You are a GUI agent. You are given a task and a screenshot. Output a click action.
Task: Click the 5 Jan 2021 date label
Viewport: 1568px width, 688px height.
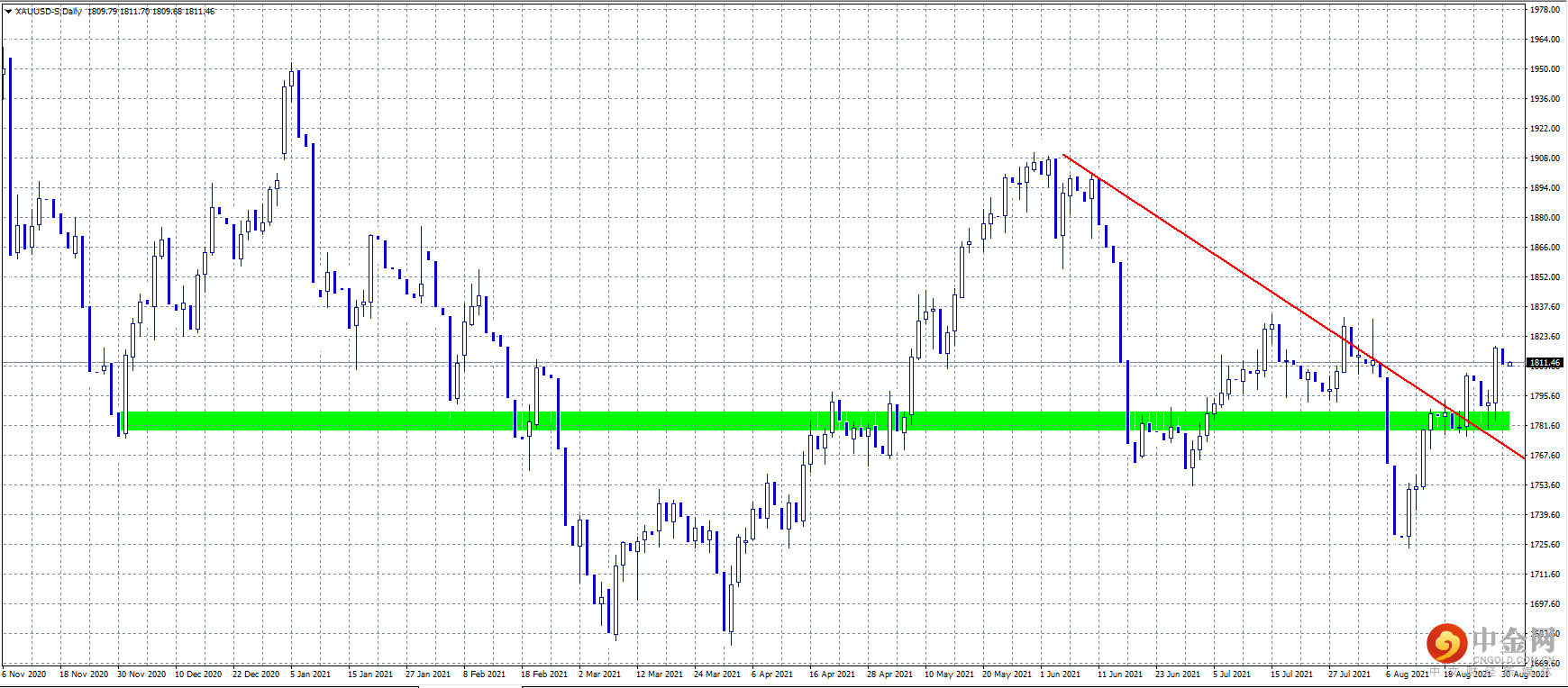311,674
